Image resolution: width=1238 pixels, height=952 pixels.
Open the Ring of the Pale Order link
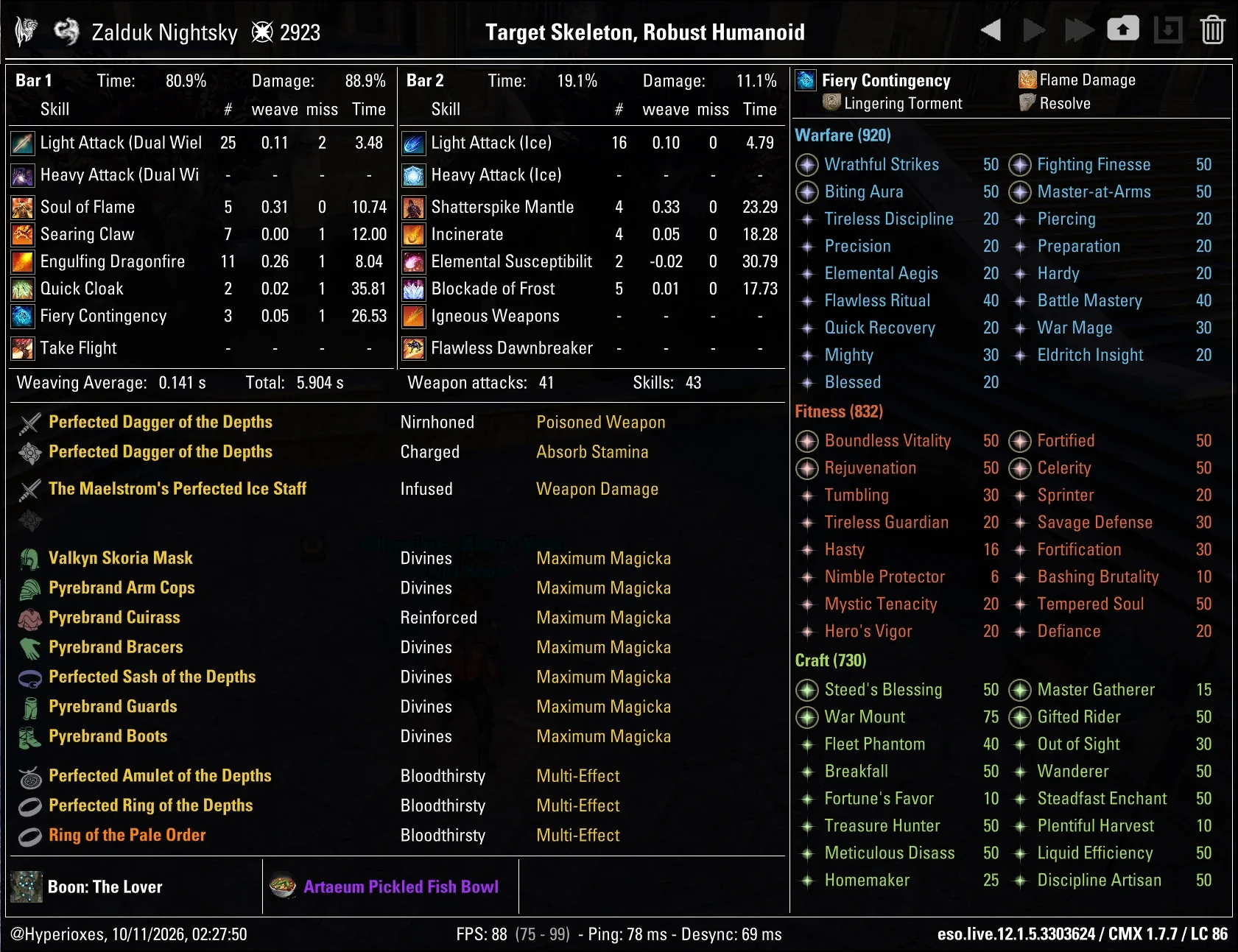click(x=127, y=835)
